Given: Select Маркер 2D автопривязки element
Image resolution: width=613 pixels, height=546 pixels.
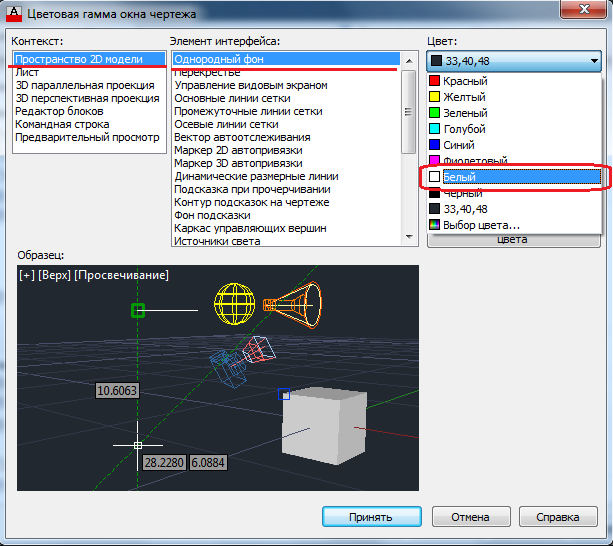Looking at the screenshot, I should [x=237, y=150].
